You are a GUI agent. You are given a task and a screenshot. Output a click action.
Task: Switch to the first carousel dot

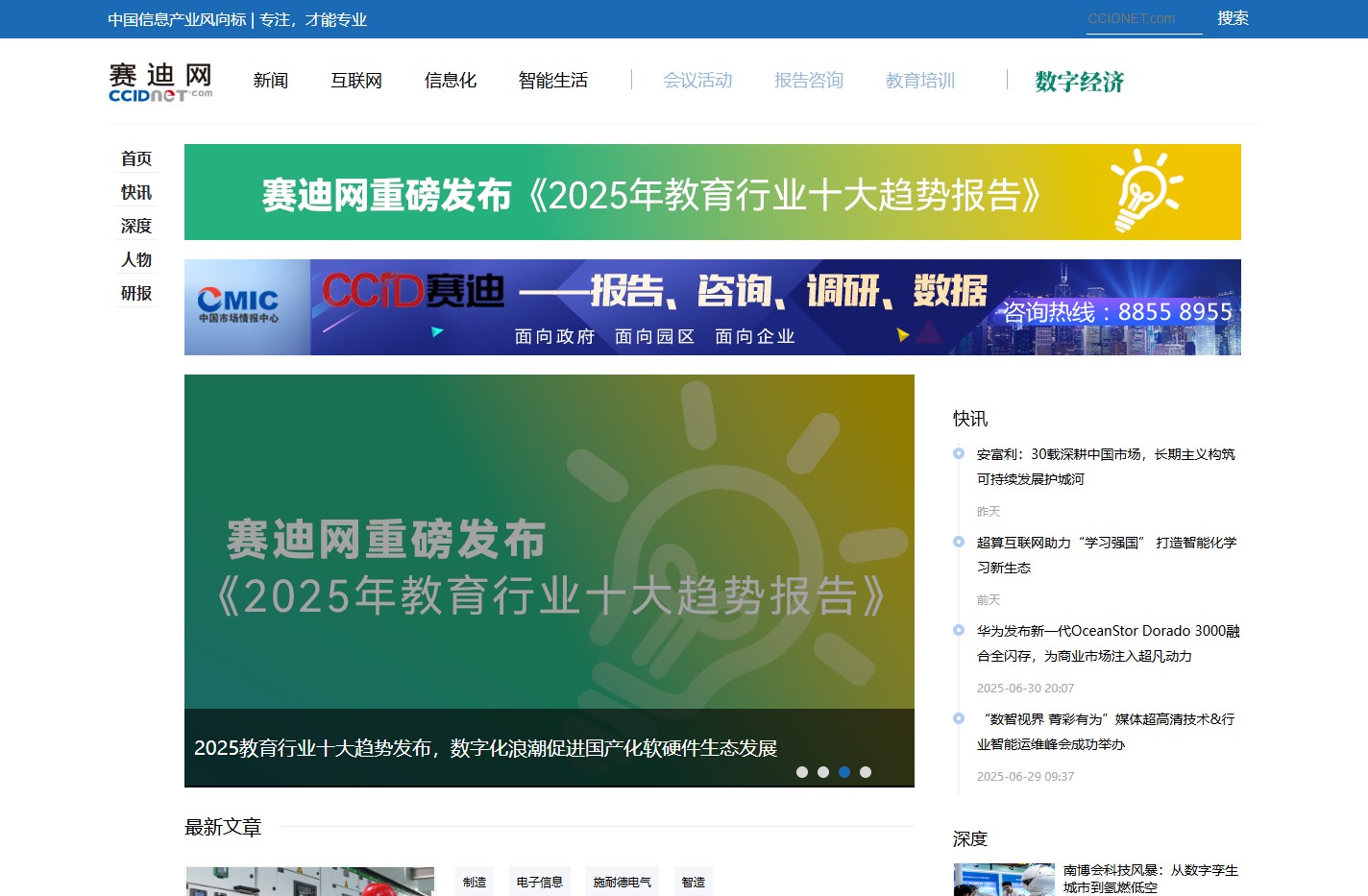(x=802, y=772)
